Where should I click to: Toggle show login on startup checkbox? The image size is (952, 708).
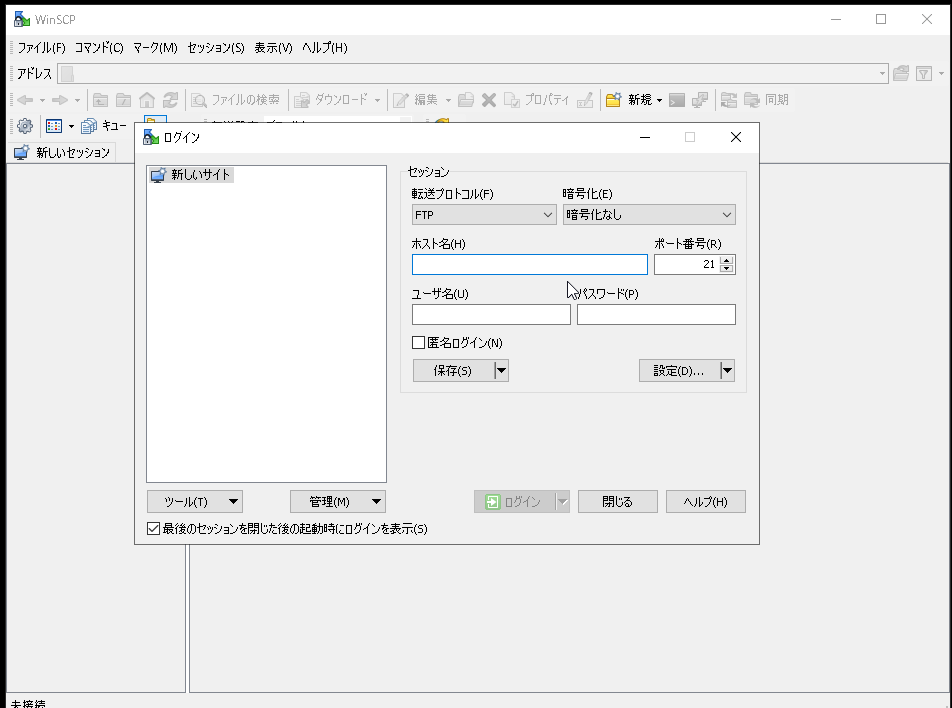coord(154,529)
